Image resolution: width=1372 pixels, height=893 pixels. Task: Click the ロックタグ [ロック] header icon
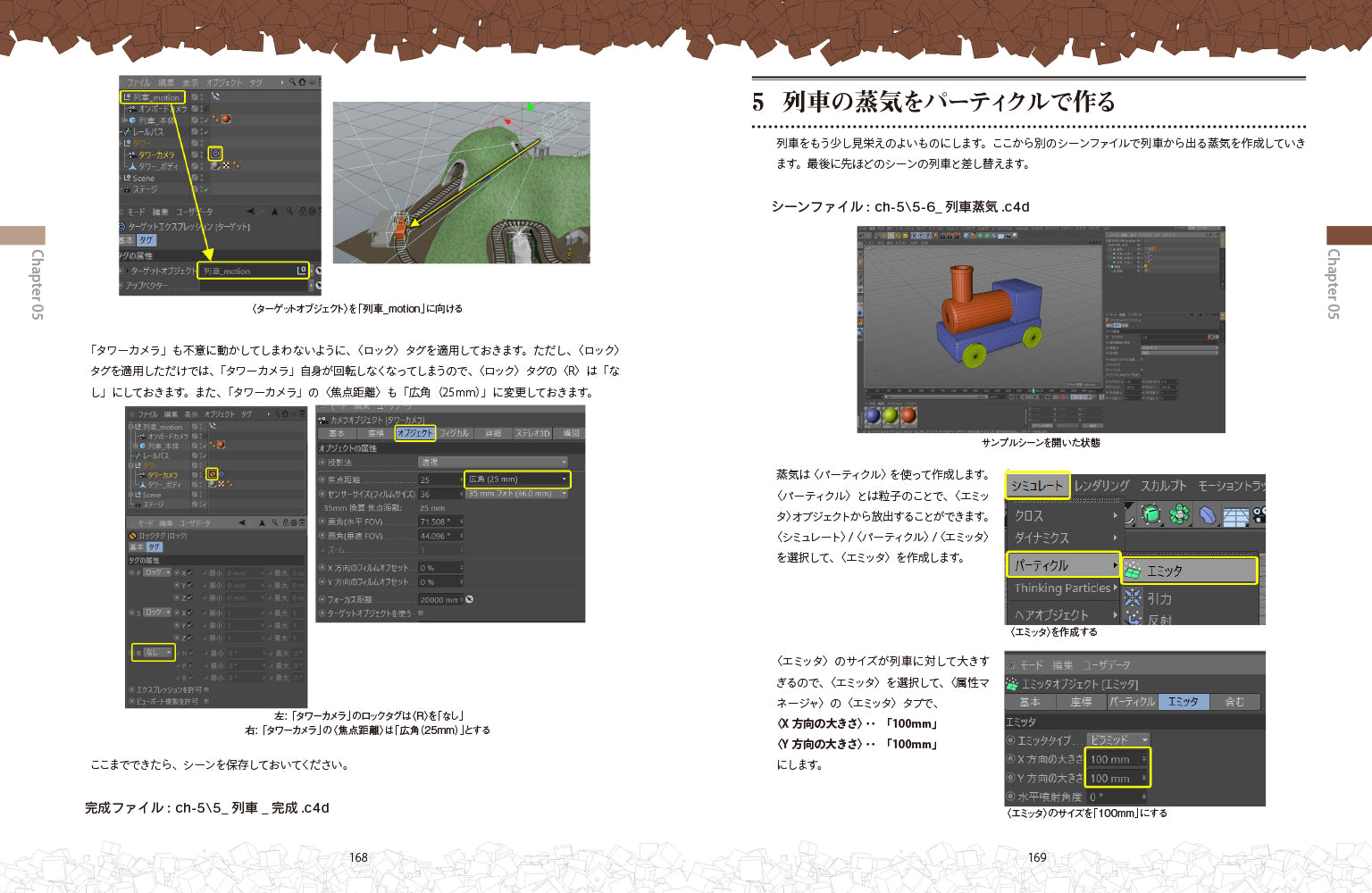point(133,536)
